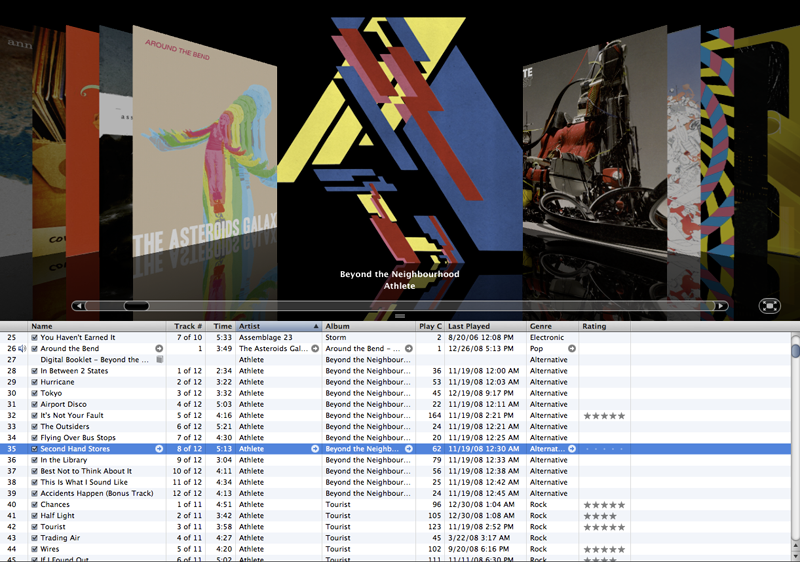Select the track Chances
800x562 pixels.
55,504
